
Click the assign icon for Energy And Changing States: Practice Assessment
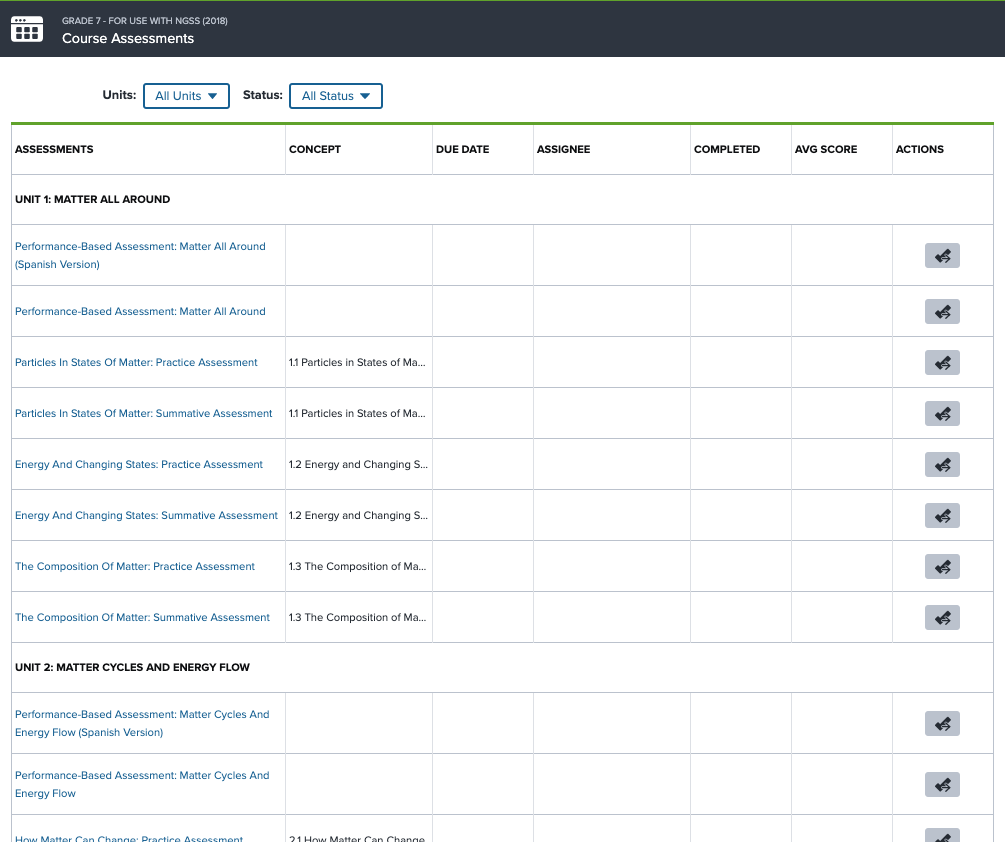point(942,464)
